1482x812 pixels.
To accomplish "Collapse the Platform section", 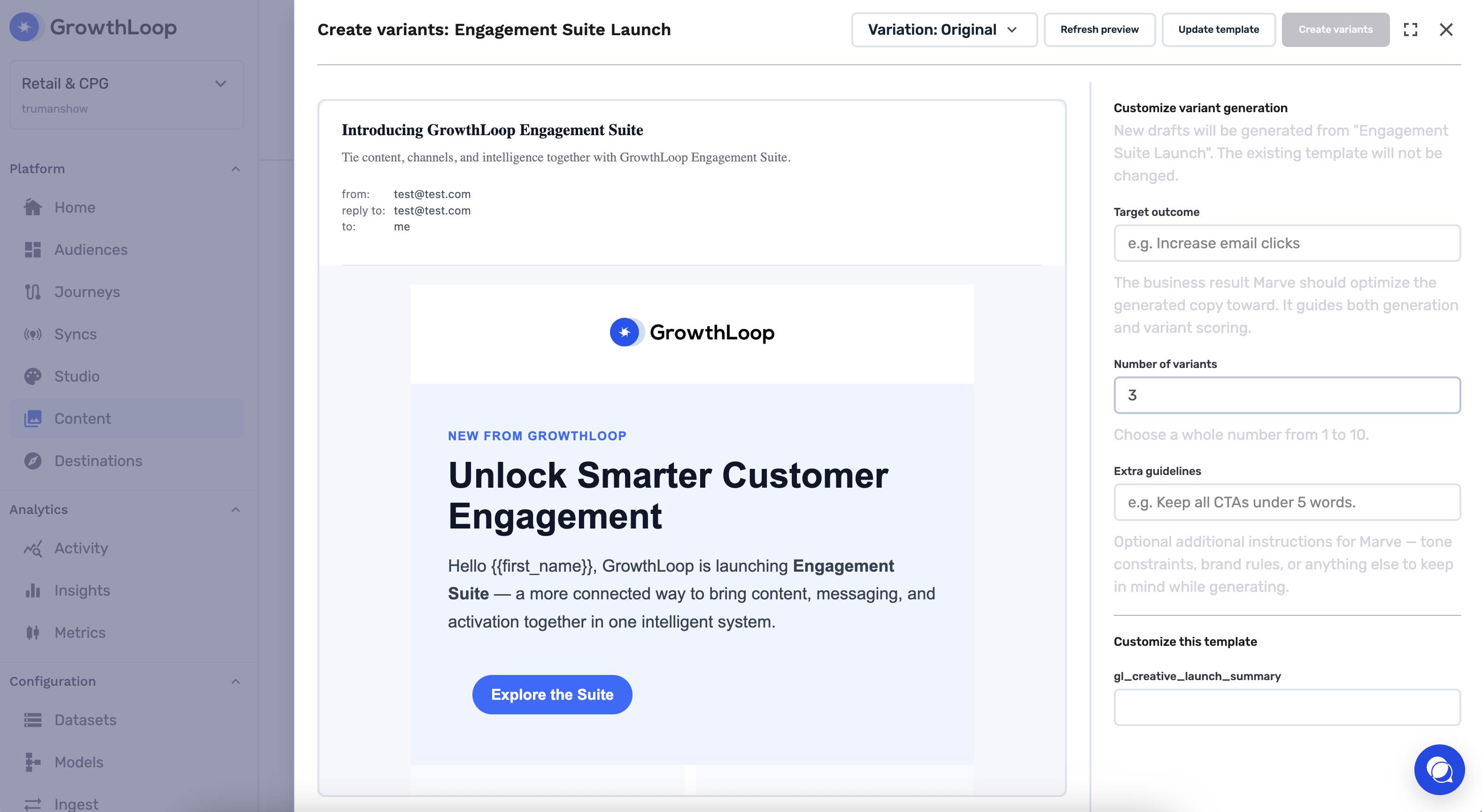I will (x=235, y=169).
